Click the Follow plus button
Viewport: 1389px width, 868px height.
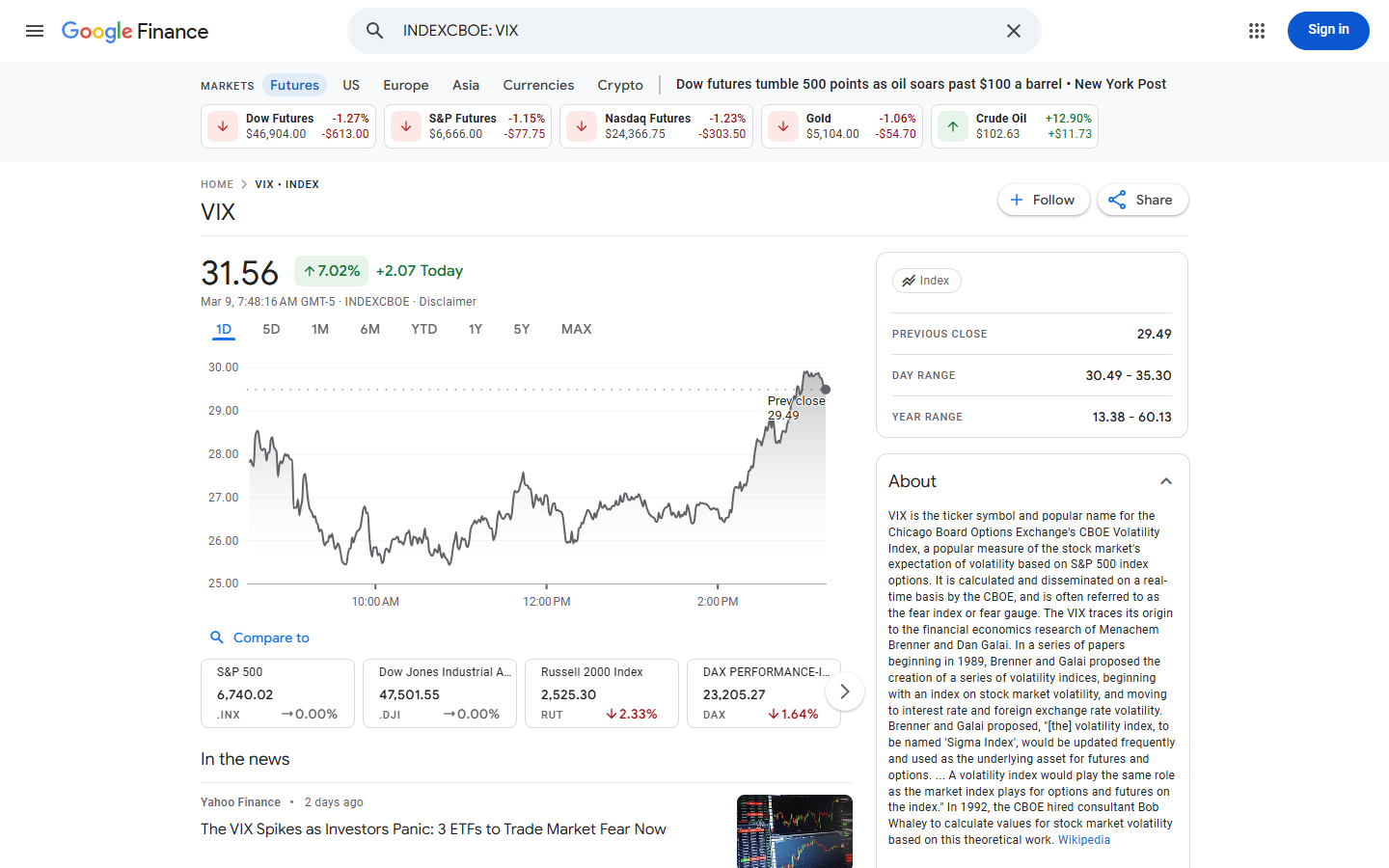1017,200
